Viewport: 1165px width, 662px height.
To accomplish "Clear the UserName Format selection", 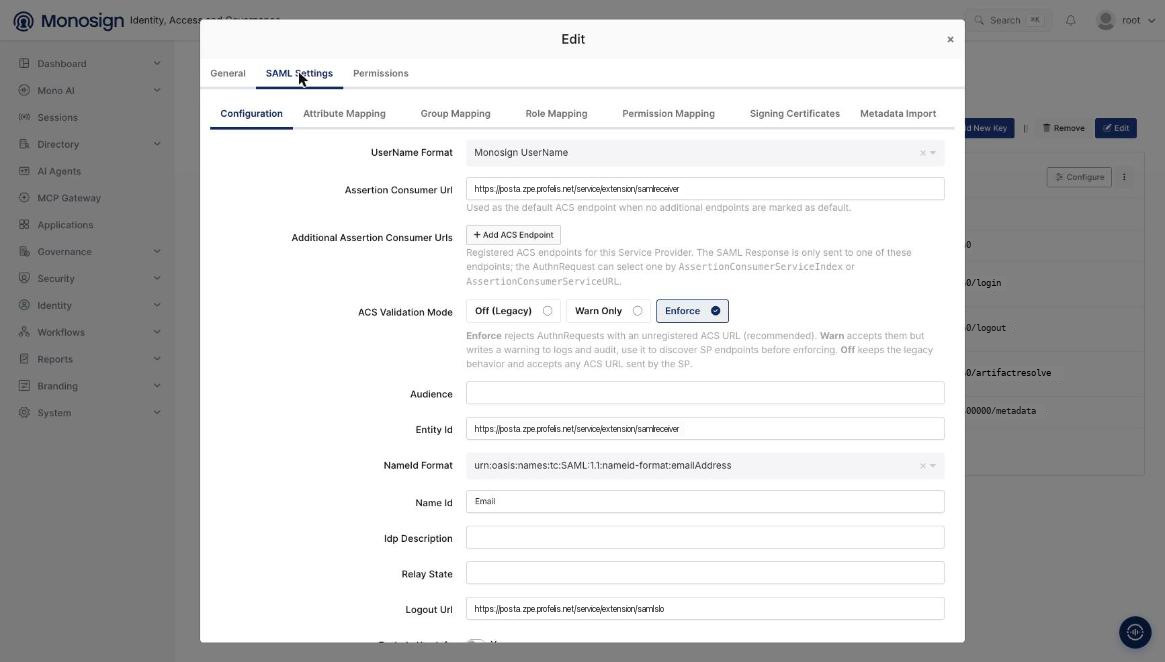I will [923, 153].
